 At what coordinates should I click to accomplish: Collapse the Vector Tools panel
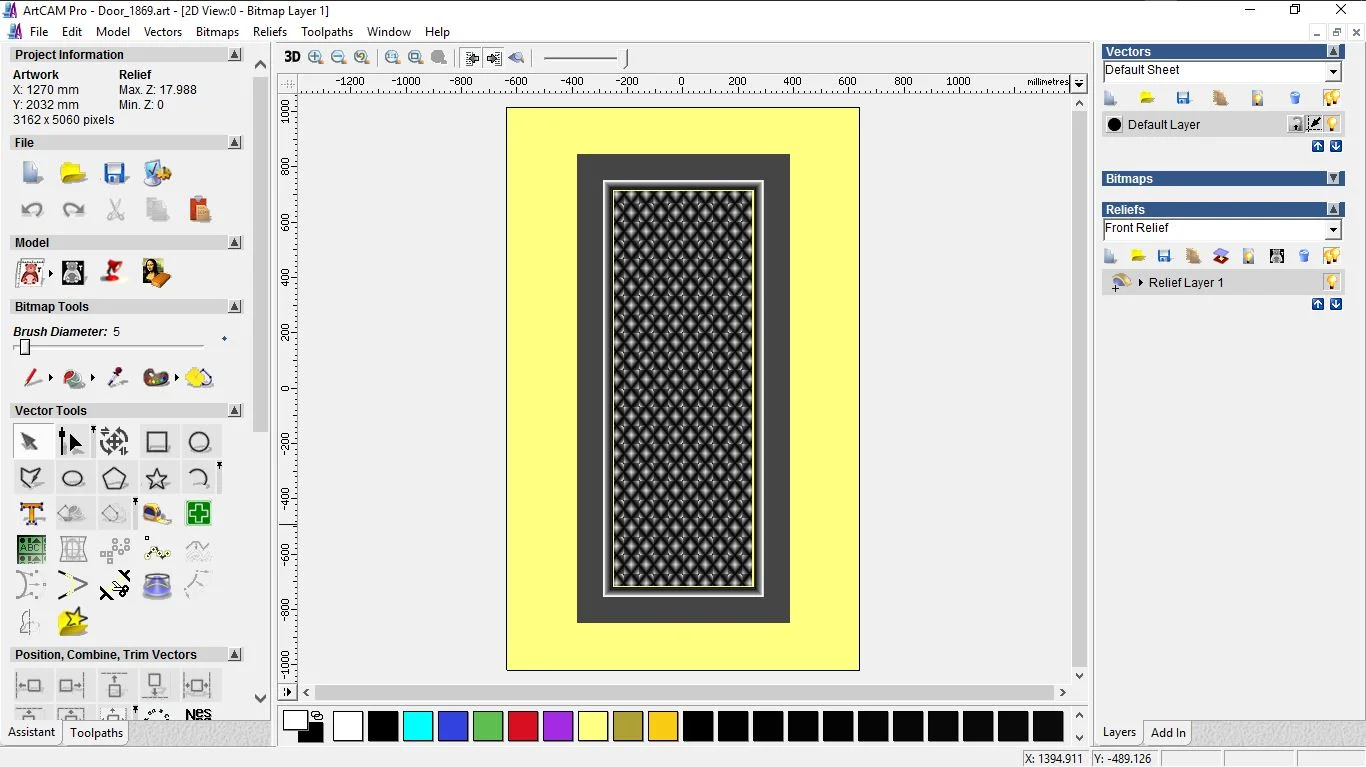235,410
